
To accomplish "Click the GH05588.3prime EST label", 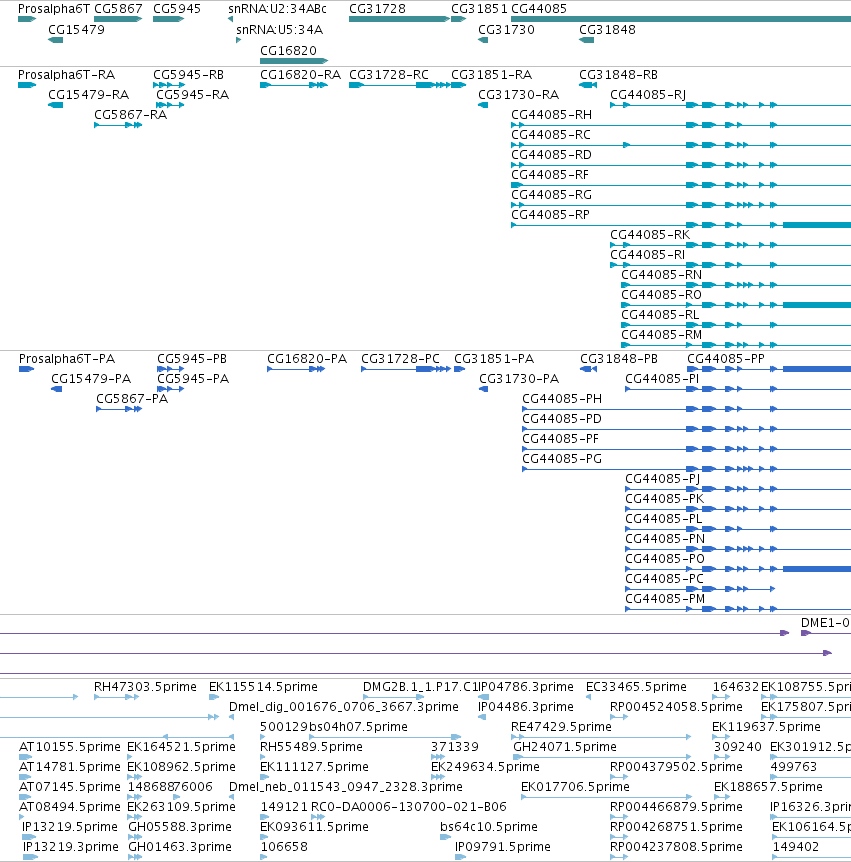I will point(180,827).
